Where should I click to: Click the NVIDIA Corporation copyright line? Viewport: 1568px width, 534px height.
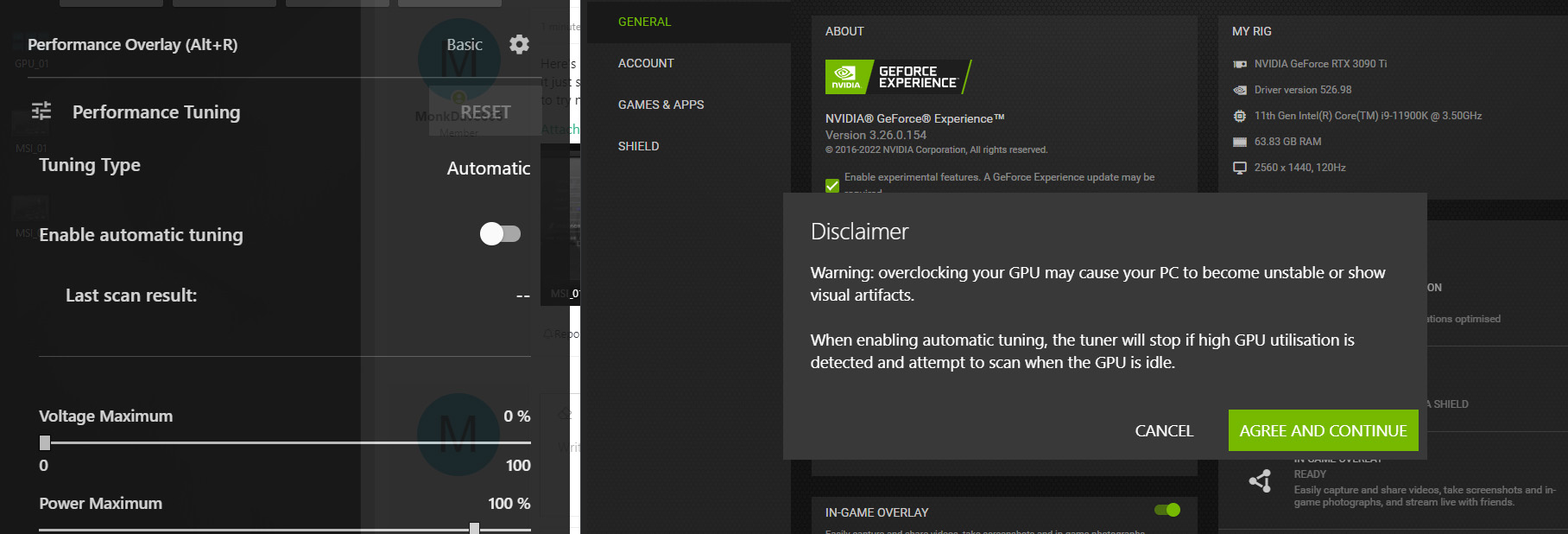[x=937, y=149]
